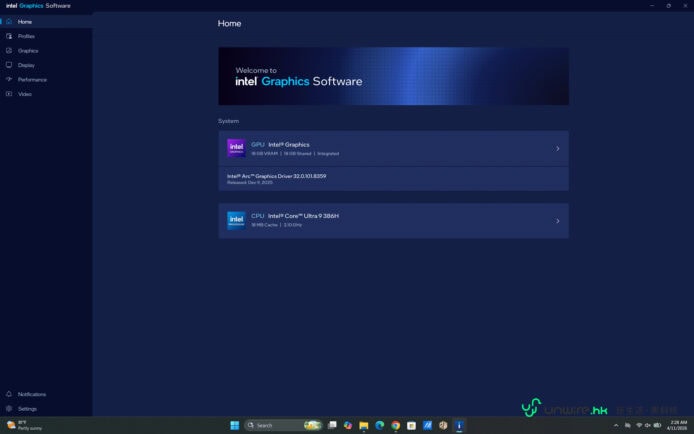Select the Display monitor icon
The image size is (694, 434).
coord(9,65)
